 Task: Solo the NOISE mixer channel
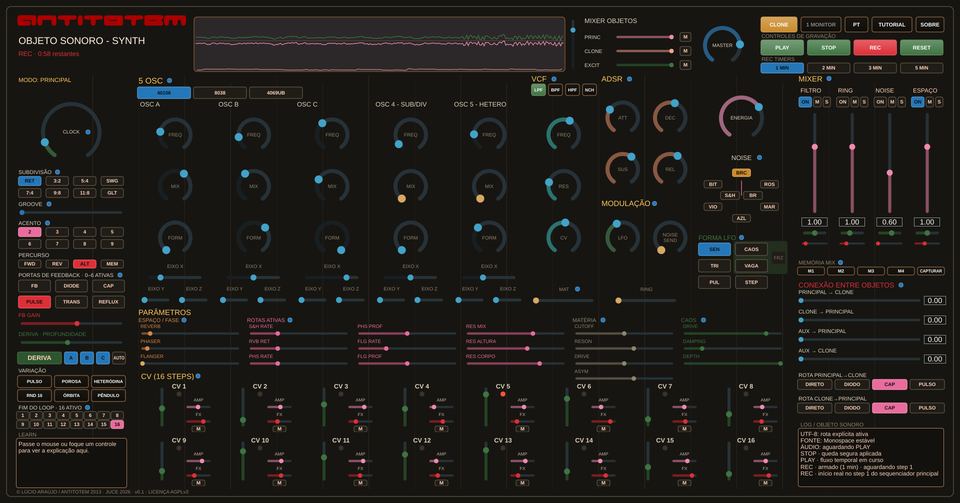tap(901, 102)
